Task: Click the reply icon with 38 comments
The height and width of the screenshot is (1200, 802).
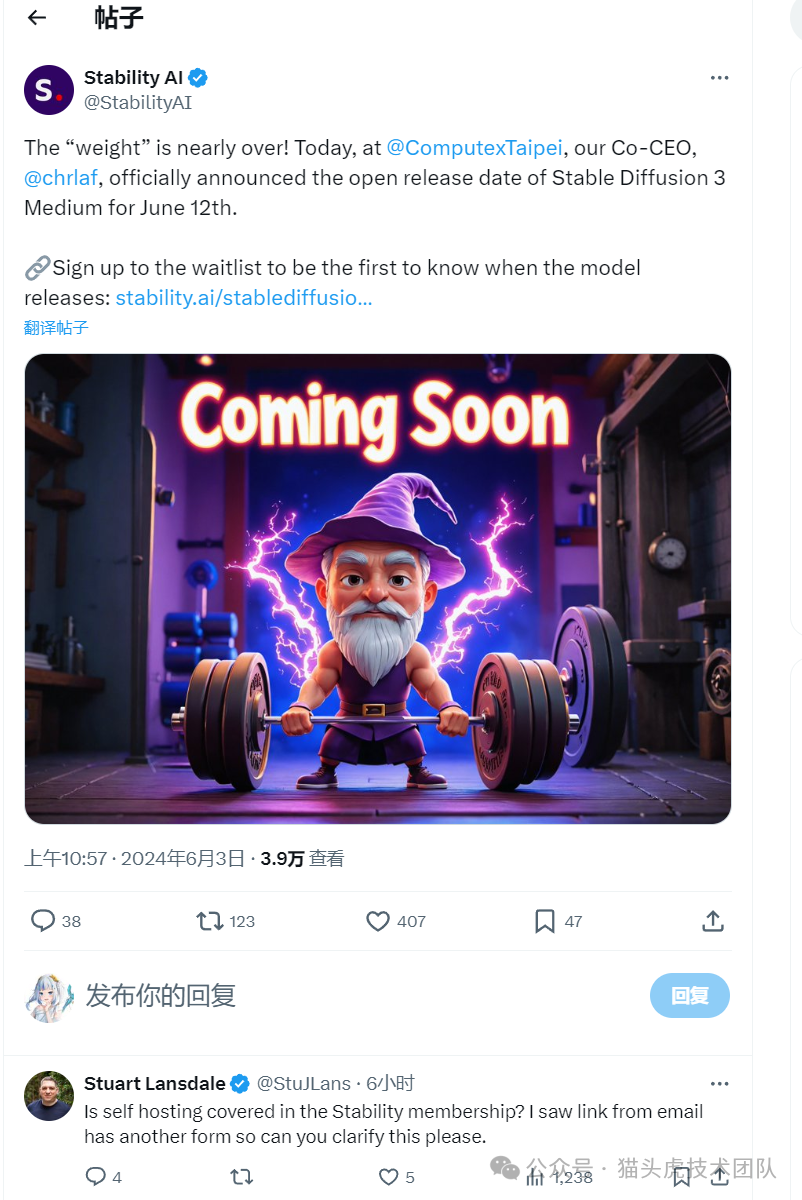Action: coord(43,921)
